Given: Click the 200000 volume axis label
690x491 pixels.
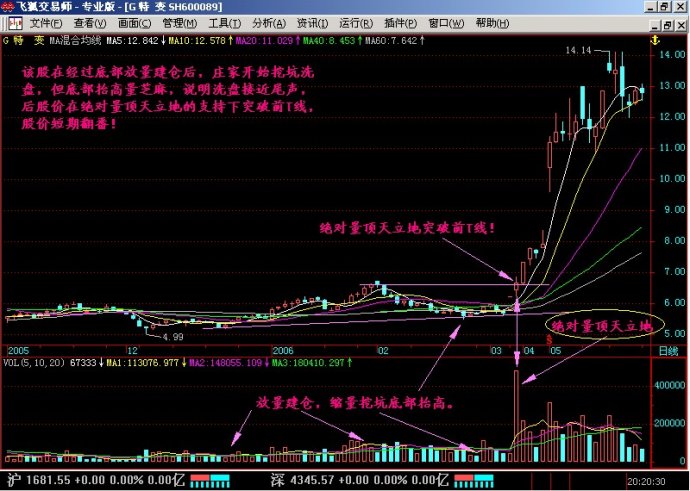Looking at the screenshot, I should 669,423.
